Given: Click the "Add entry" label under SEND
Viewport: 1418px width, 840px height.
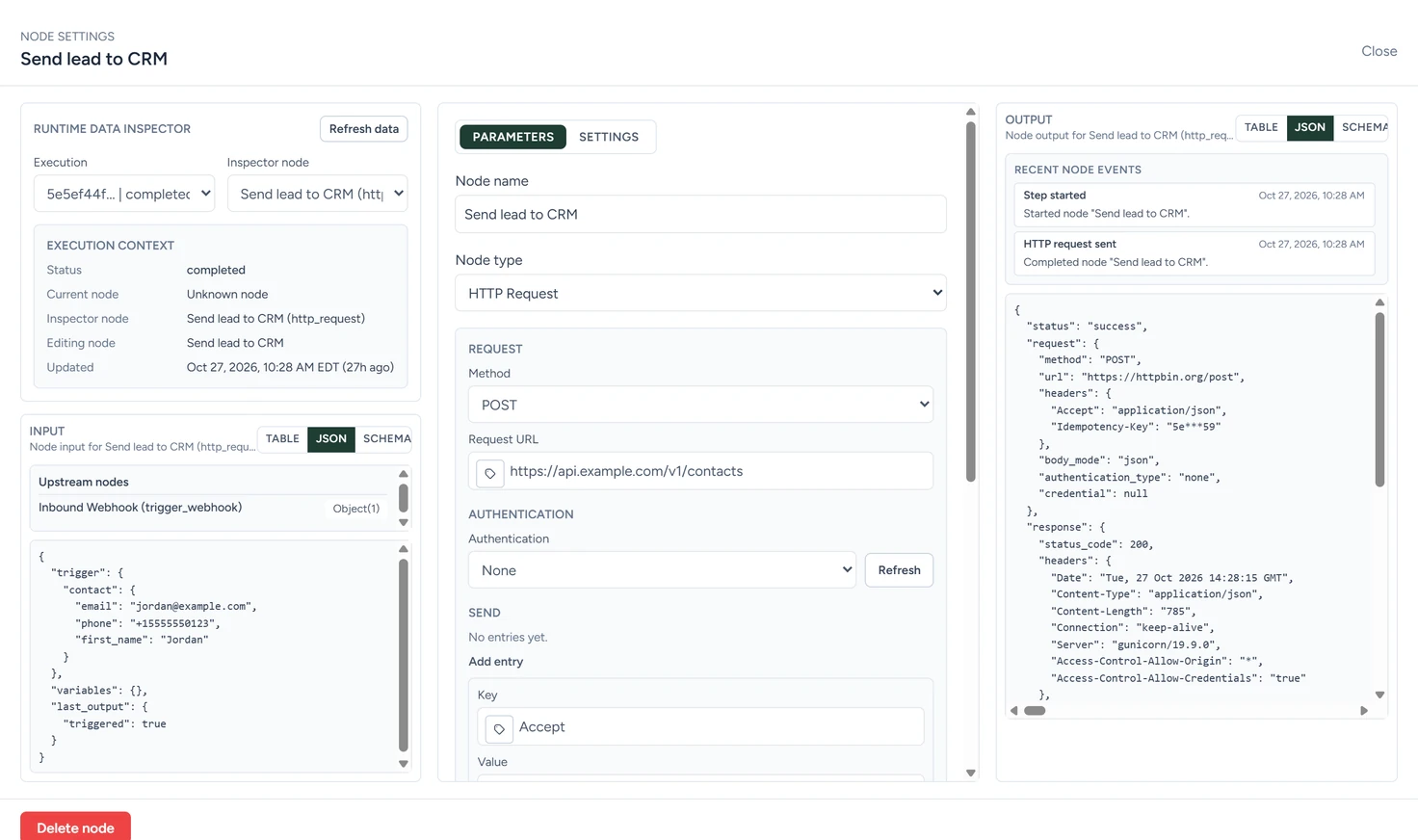Looking at the screenshot, I should (496, 662).
